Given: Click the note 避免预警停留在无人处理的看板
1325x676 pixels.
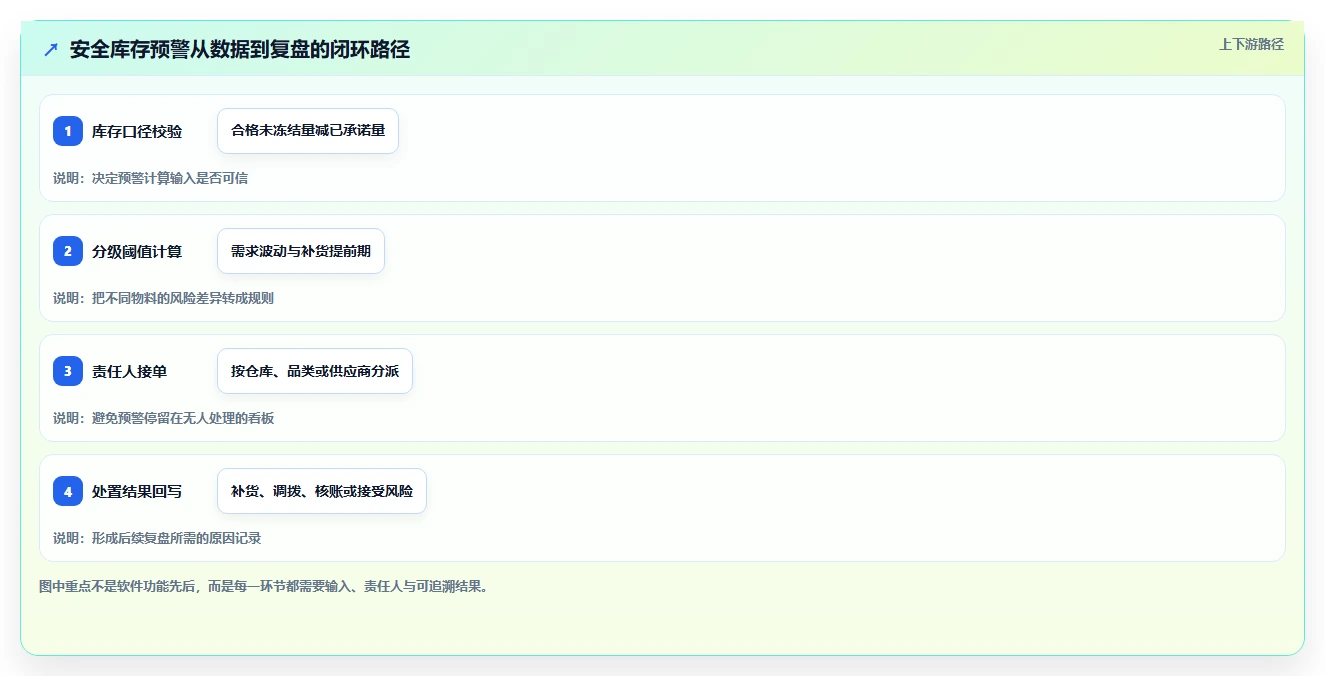Looking at the screenshot, I should pos(183,418).
